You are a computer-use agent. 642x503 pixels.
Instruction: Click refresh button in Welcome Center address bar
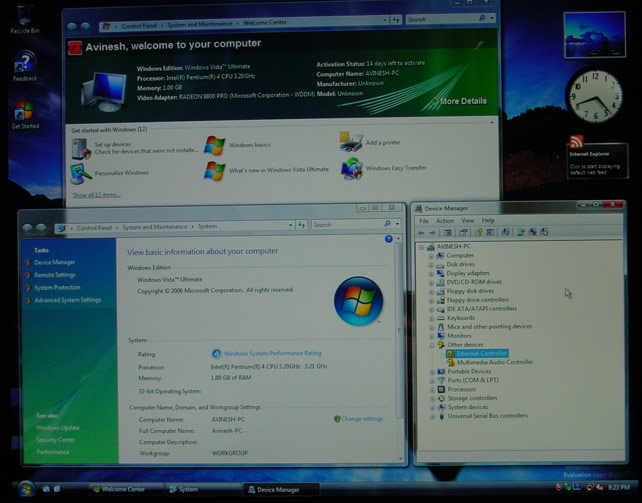[396, 19]
